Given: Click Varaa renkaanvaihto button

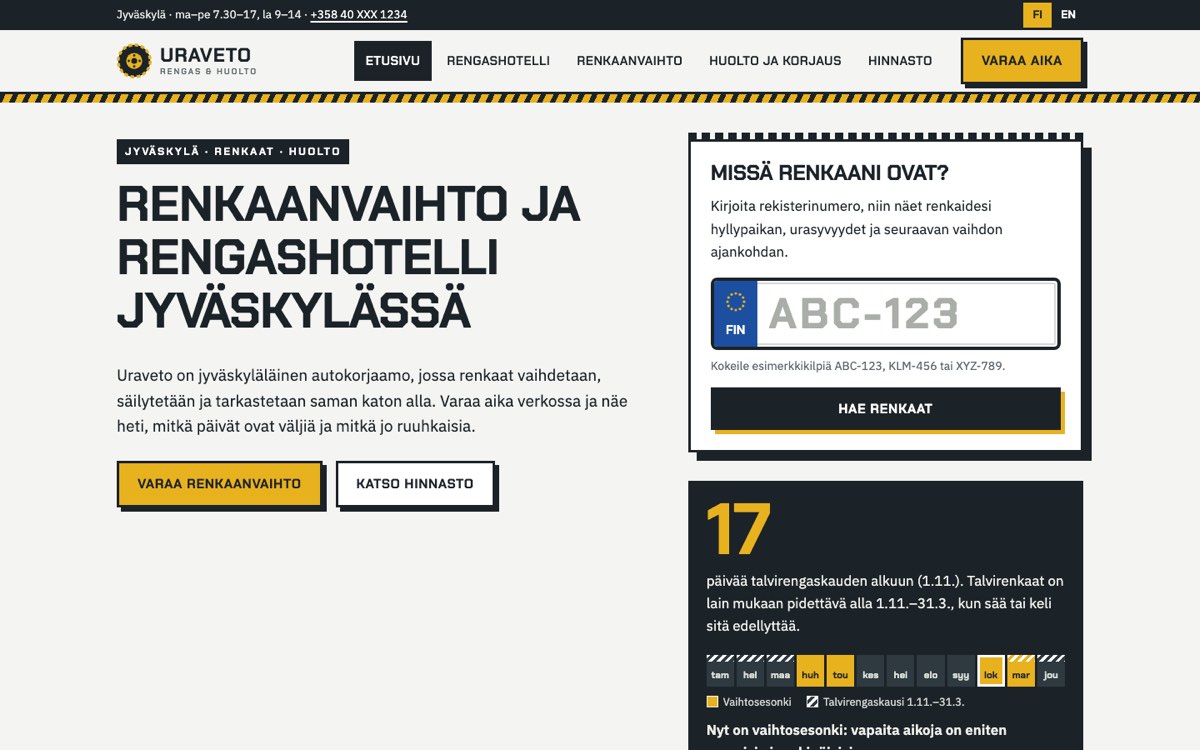Looking at the screenshot, I should tap(219, 484).
